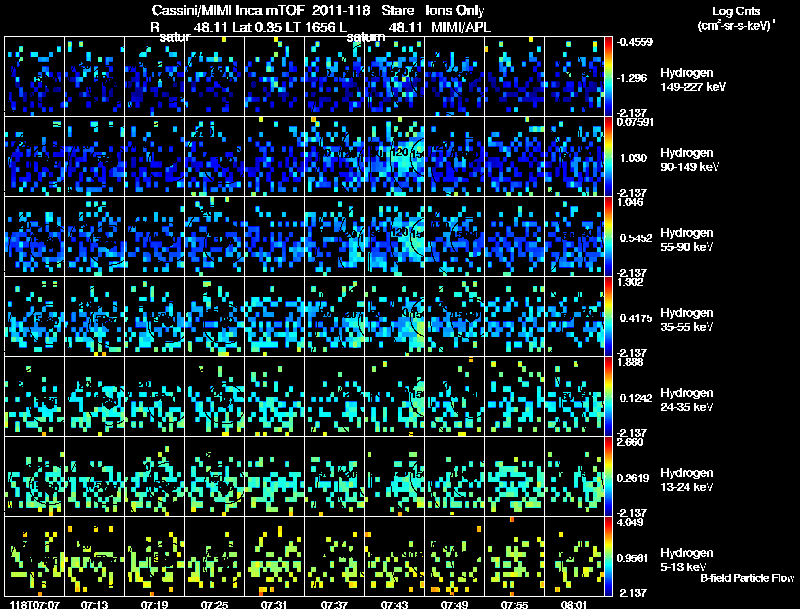Click the Hydrogen 149-227 keV color bar
This screenshot has height=609, width=800.
[x=608, y=77]
